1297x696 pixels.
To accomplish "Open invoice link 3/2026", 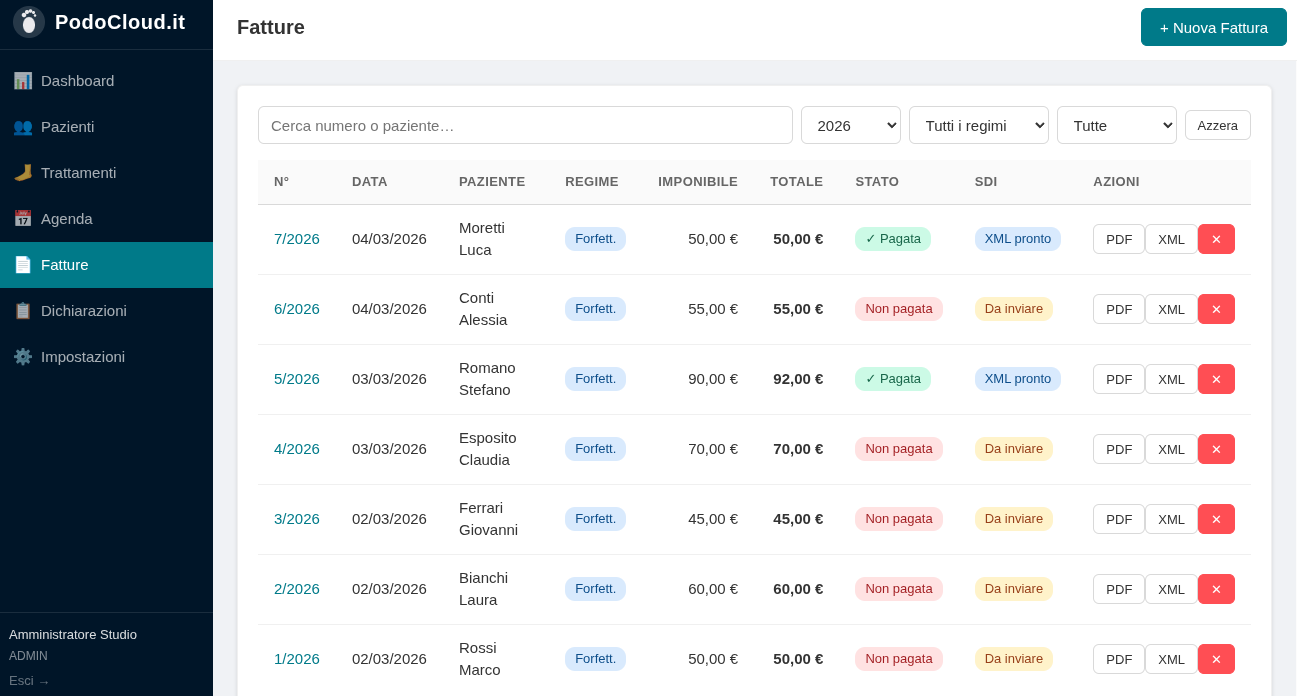I will point(297,519).
